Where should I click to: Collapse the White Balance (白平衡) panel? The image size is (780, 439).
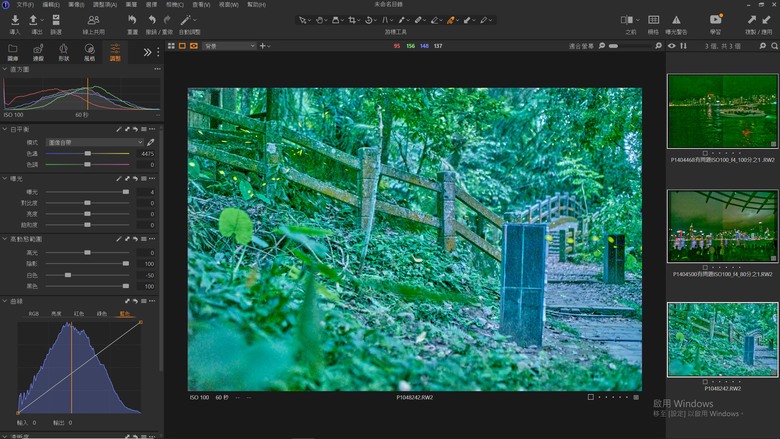5,129
